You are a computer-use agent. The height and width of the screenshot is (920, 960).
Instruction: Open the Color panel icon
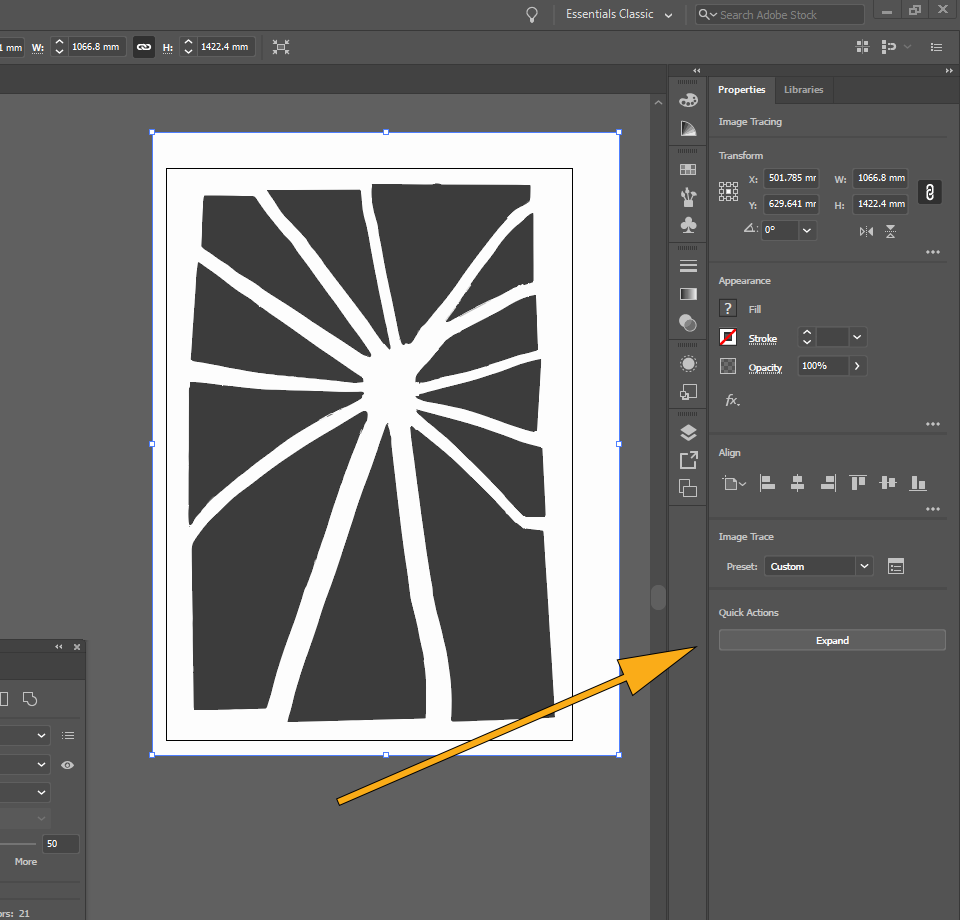688,100
